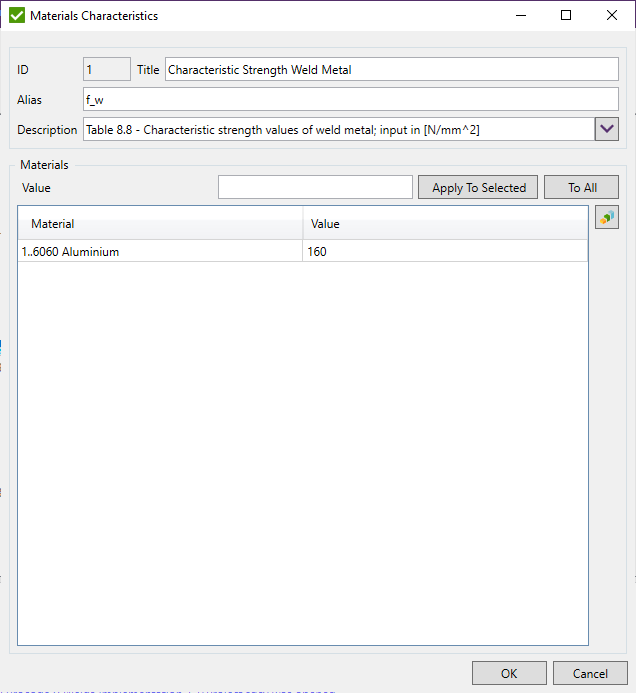Click the green checkmark title bar icon
The width and height of the screenshot is (636, 693).
click(16, 15)
